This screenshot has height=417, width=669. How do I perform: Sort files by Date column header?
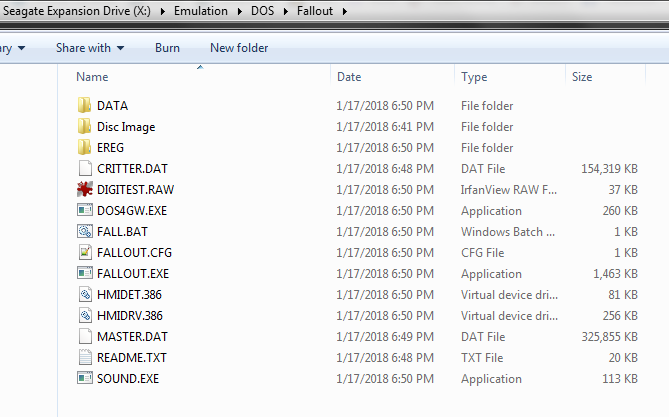(349, 77)
